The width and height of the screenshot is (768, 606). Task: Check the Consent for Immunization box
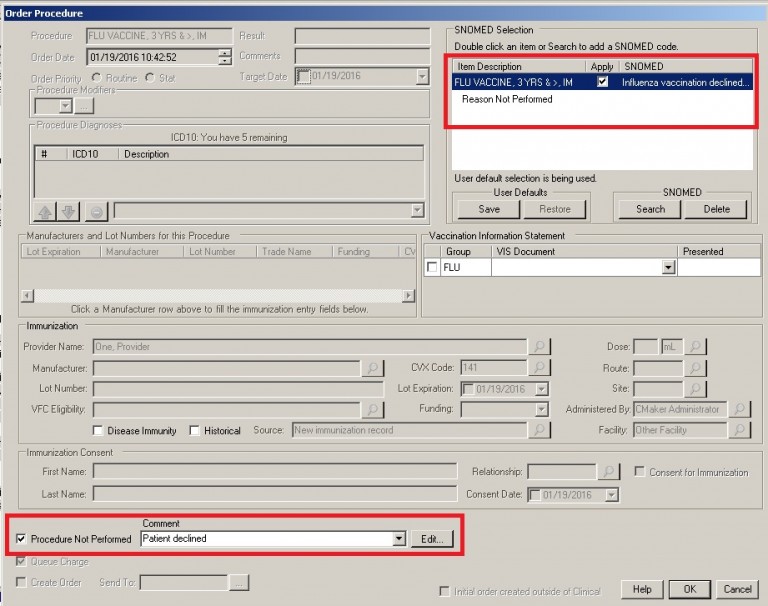[x=639, y=472]
